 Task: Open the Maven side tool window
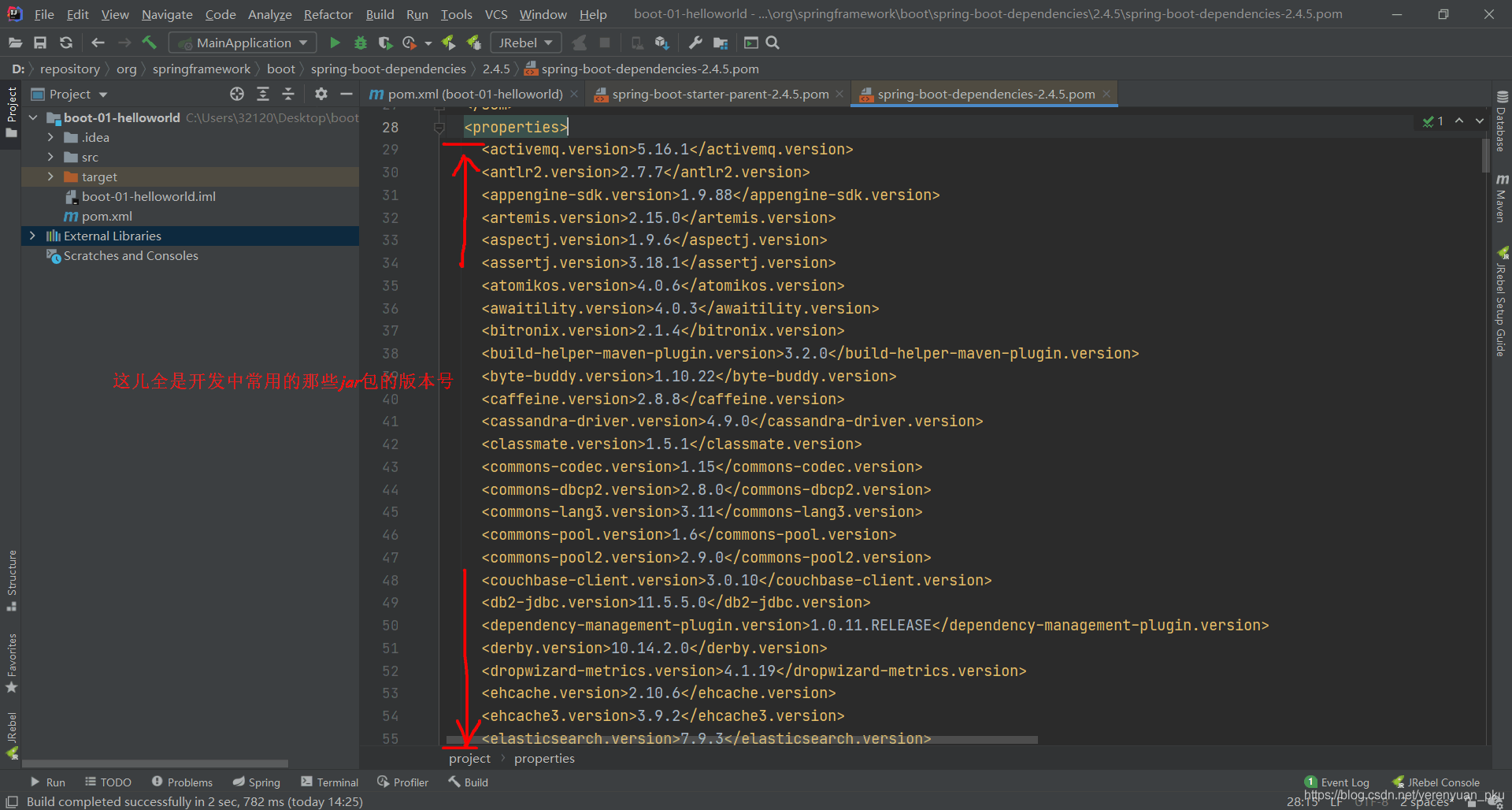(x=1502, y=199)
